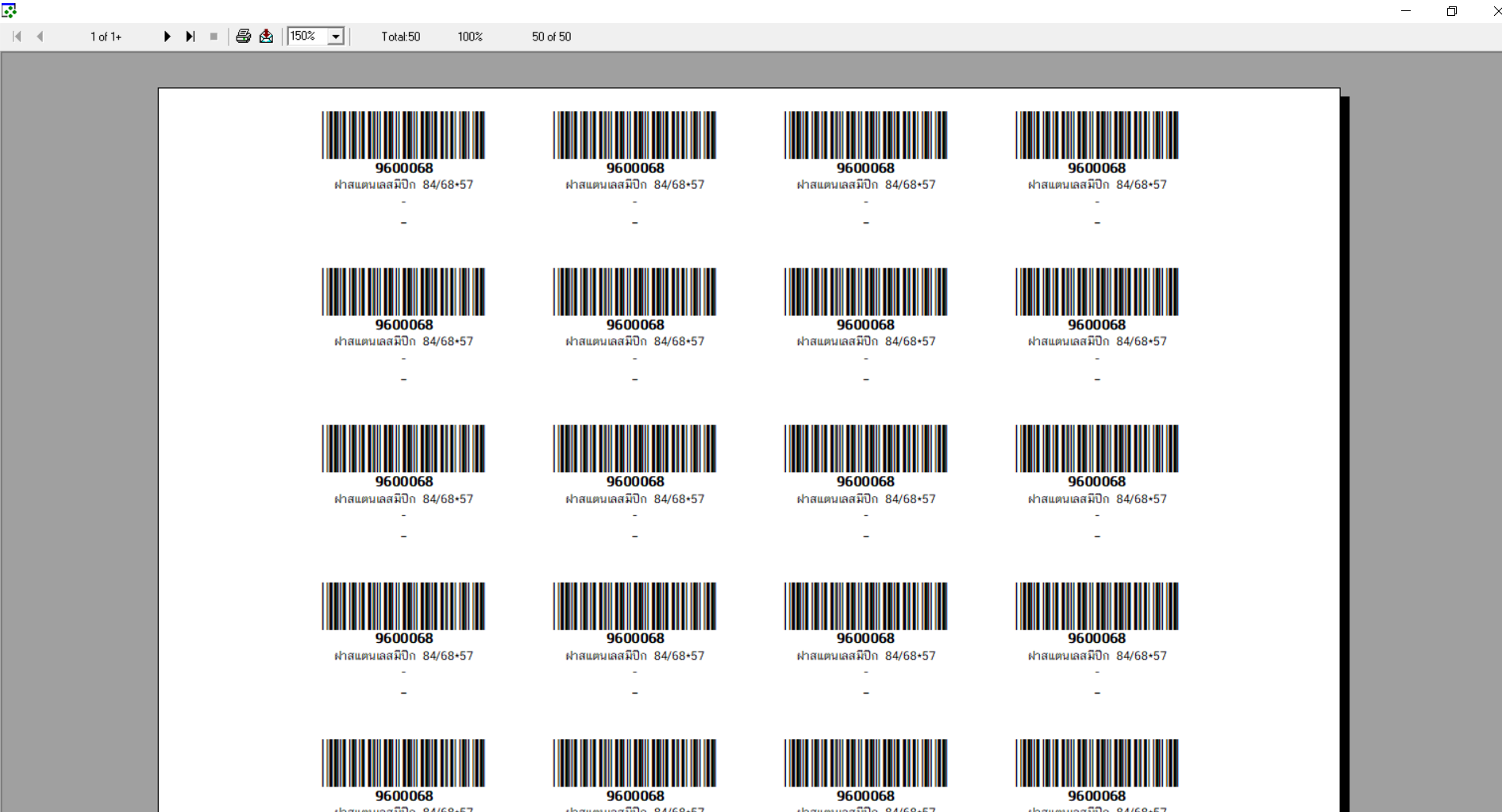Screen dimensions: 1502x812
Task: Click inside the 150% zoom field
Action: coord(307,37)
